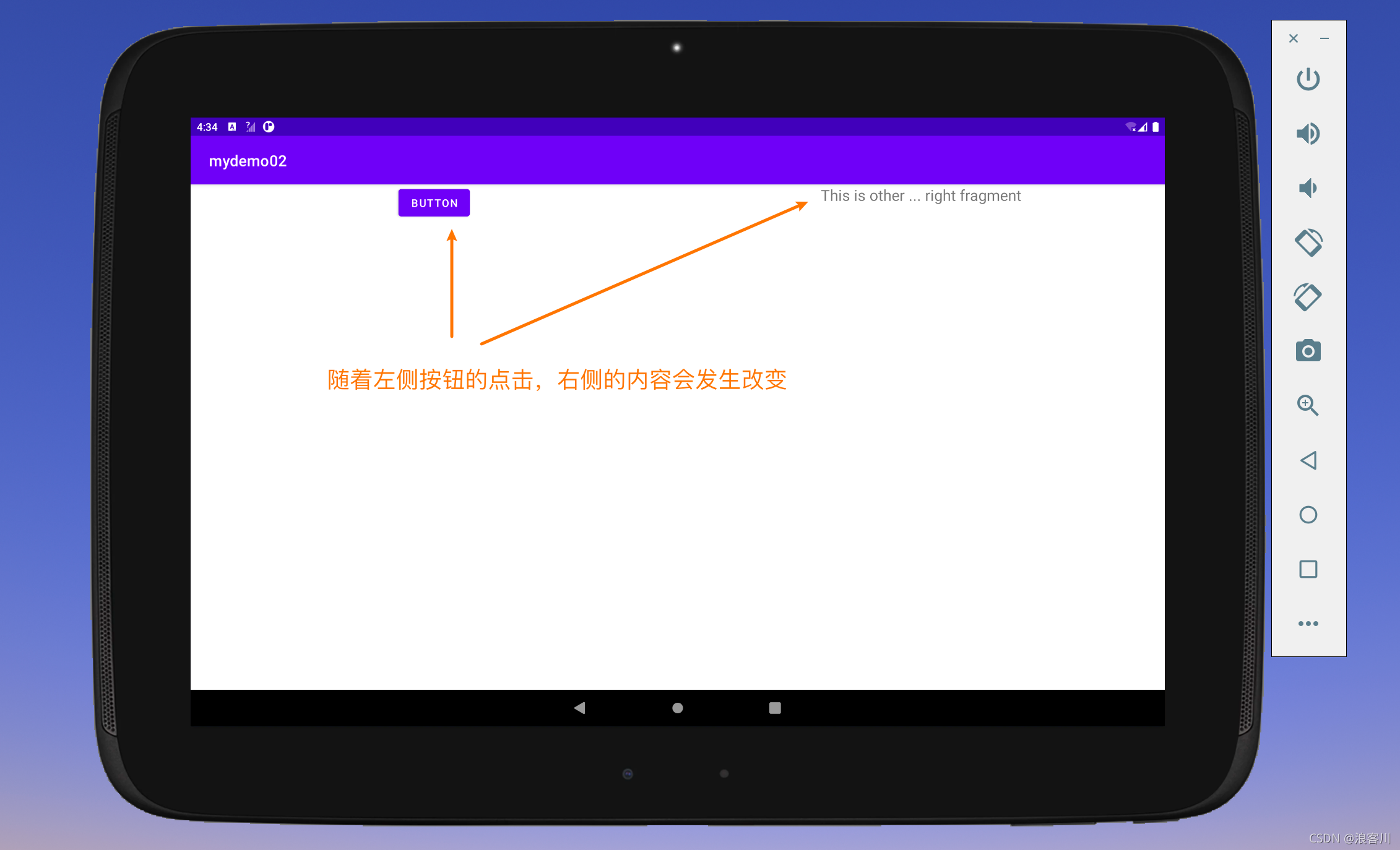This screenshot has width=1400, height=850.
Task: Rotate the emulator clockwise
Action: tap(1308, 297)
